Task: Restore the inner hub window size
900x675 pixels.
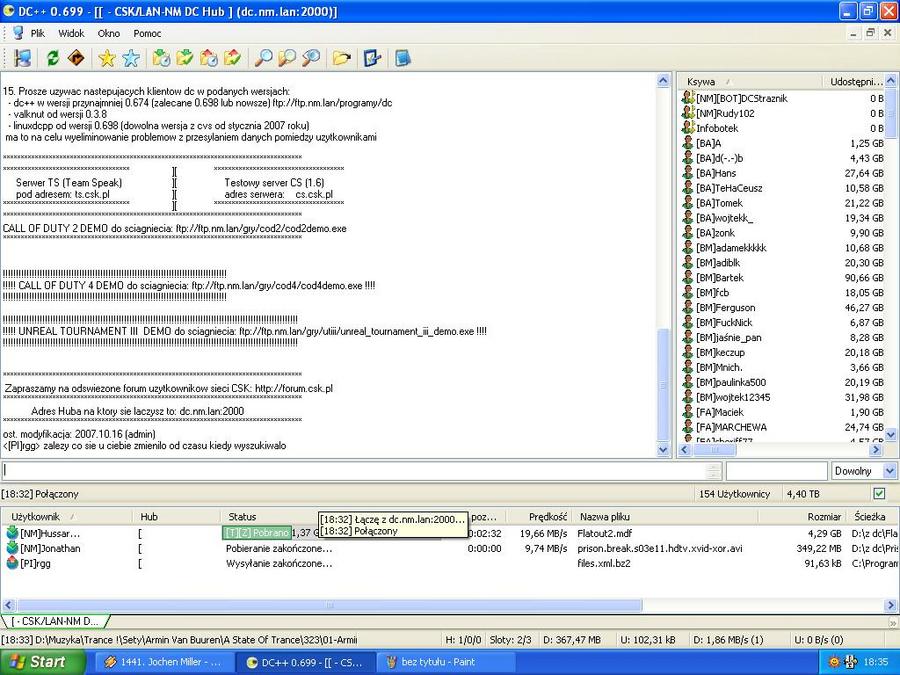Action: (870, 33)
